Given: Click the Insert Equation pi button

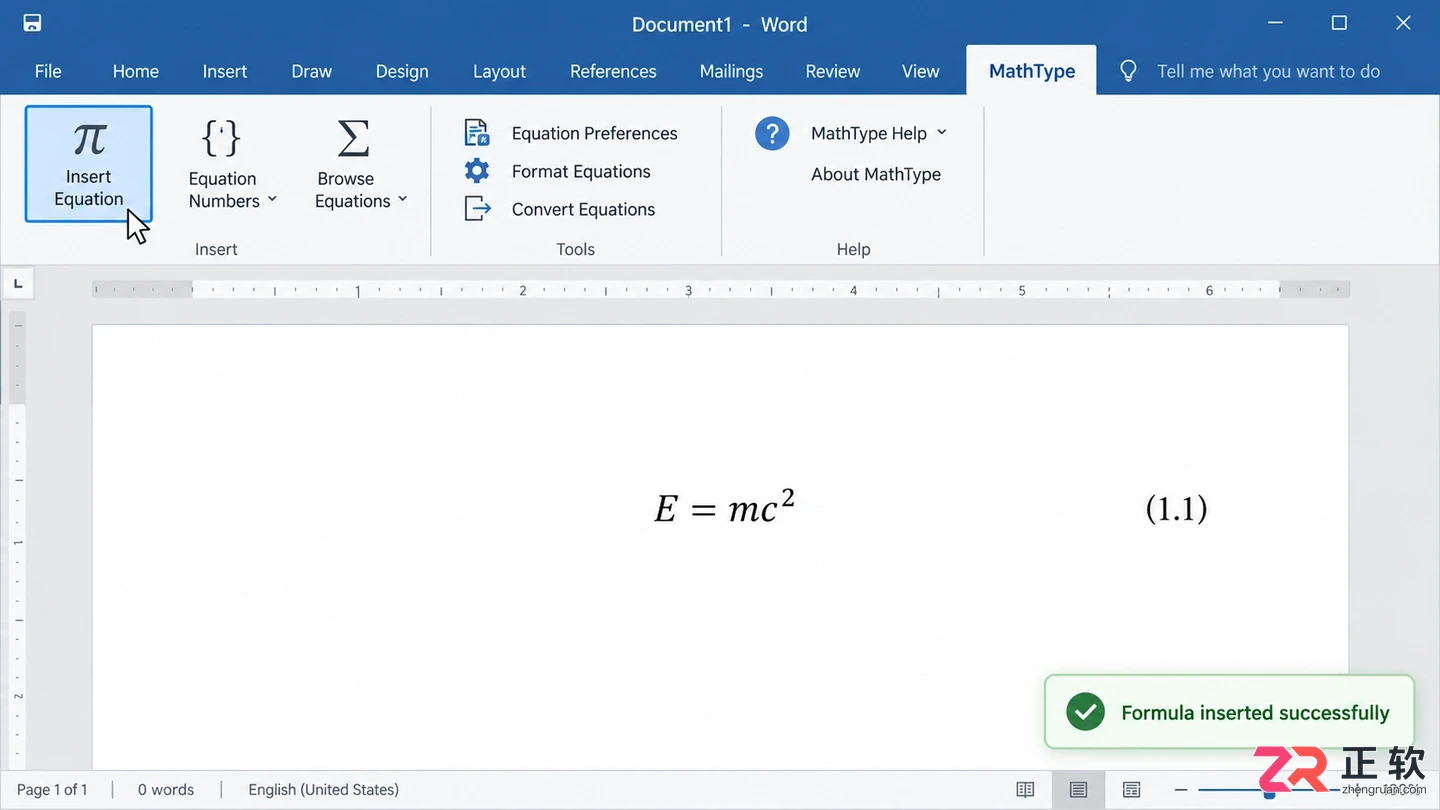Looking at the screenshot, I should click(x=89, y=164).
